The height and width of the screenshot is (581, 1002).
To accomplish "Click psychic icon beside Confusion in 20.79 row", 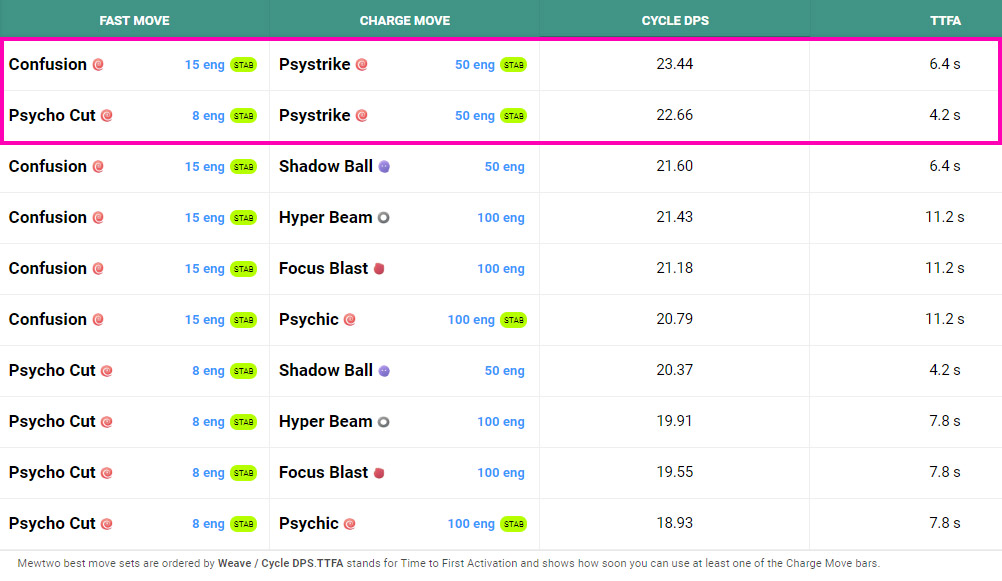I will pos(98,320).
